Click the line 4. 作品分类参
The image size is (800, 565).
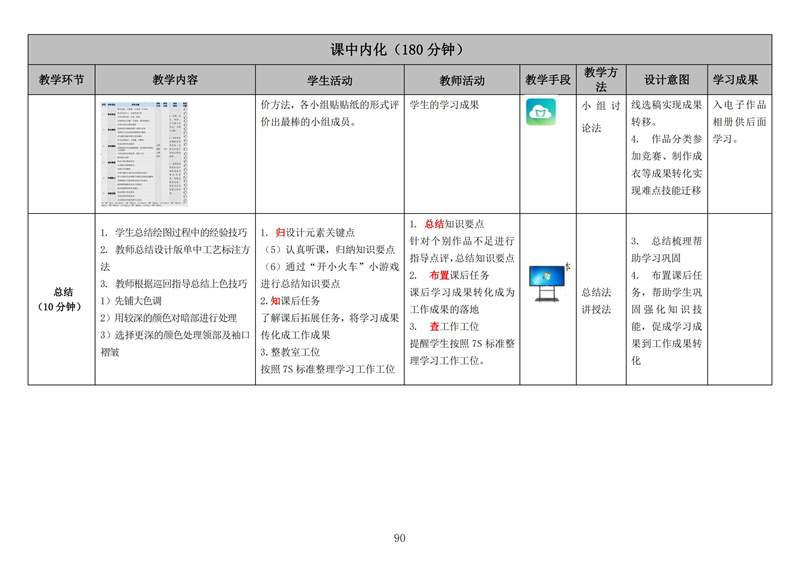666,139
